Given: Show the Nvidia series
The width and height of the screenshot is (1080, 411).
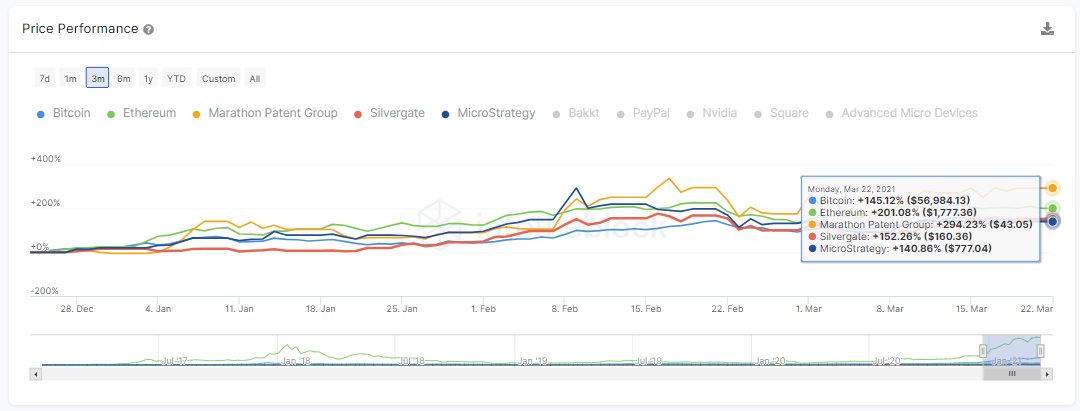Looking at the screenshot, I should click(x=712, y=113).
